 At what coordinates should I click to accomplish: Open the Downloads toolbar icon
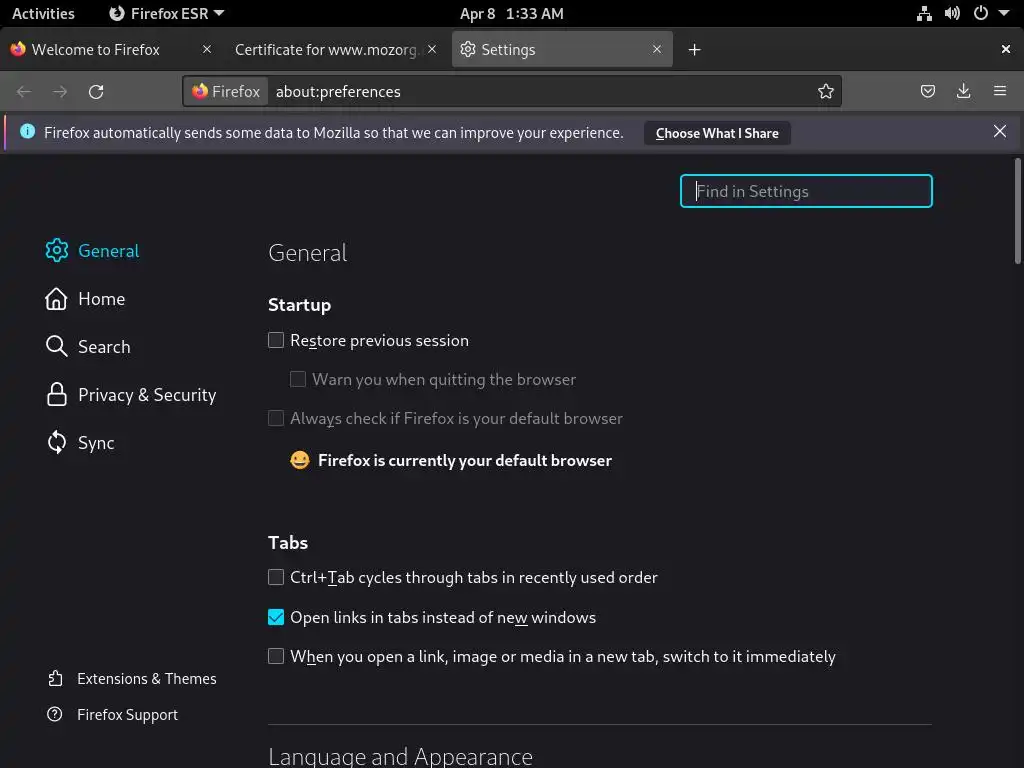click(964, 91)
